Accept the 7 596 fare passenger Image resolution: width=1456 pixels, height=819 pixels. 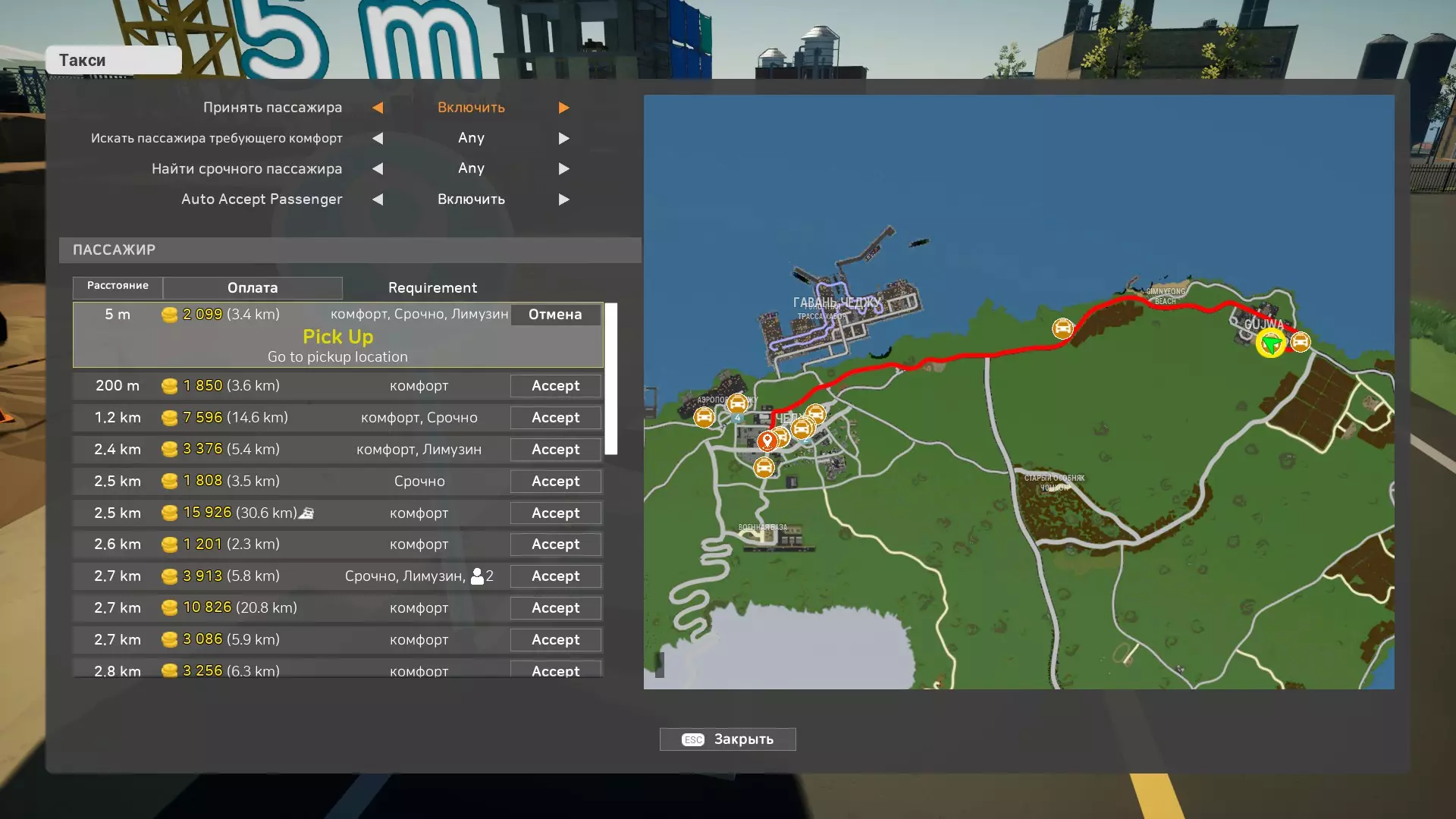coord(555,418)
